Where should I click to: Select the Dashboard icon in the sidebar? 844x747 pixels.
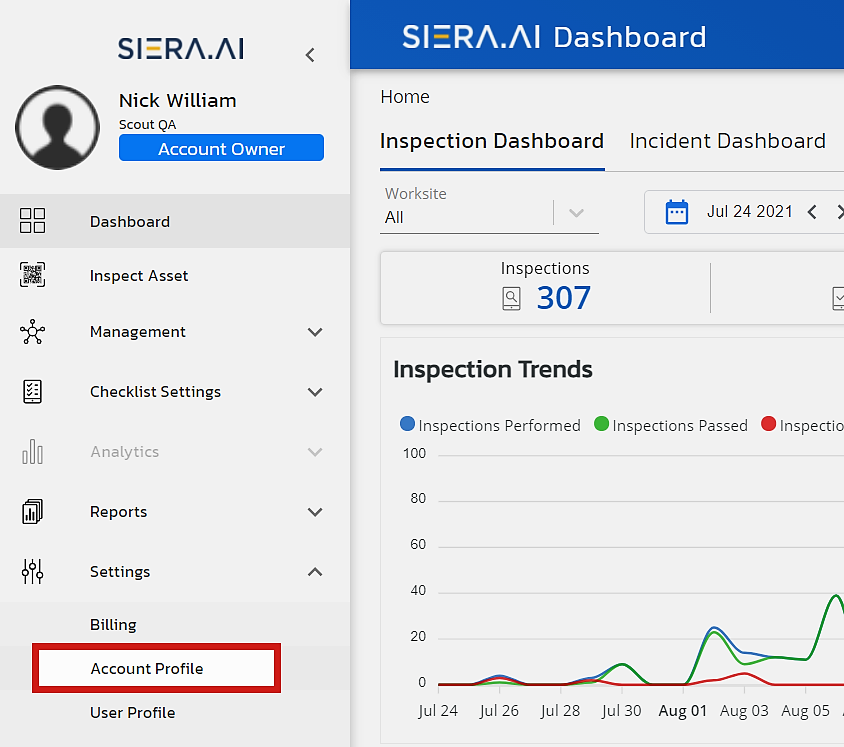[x=33, y=221]
